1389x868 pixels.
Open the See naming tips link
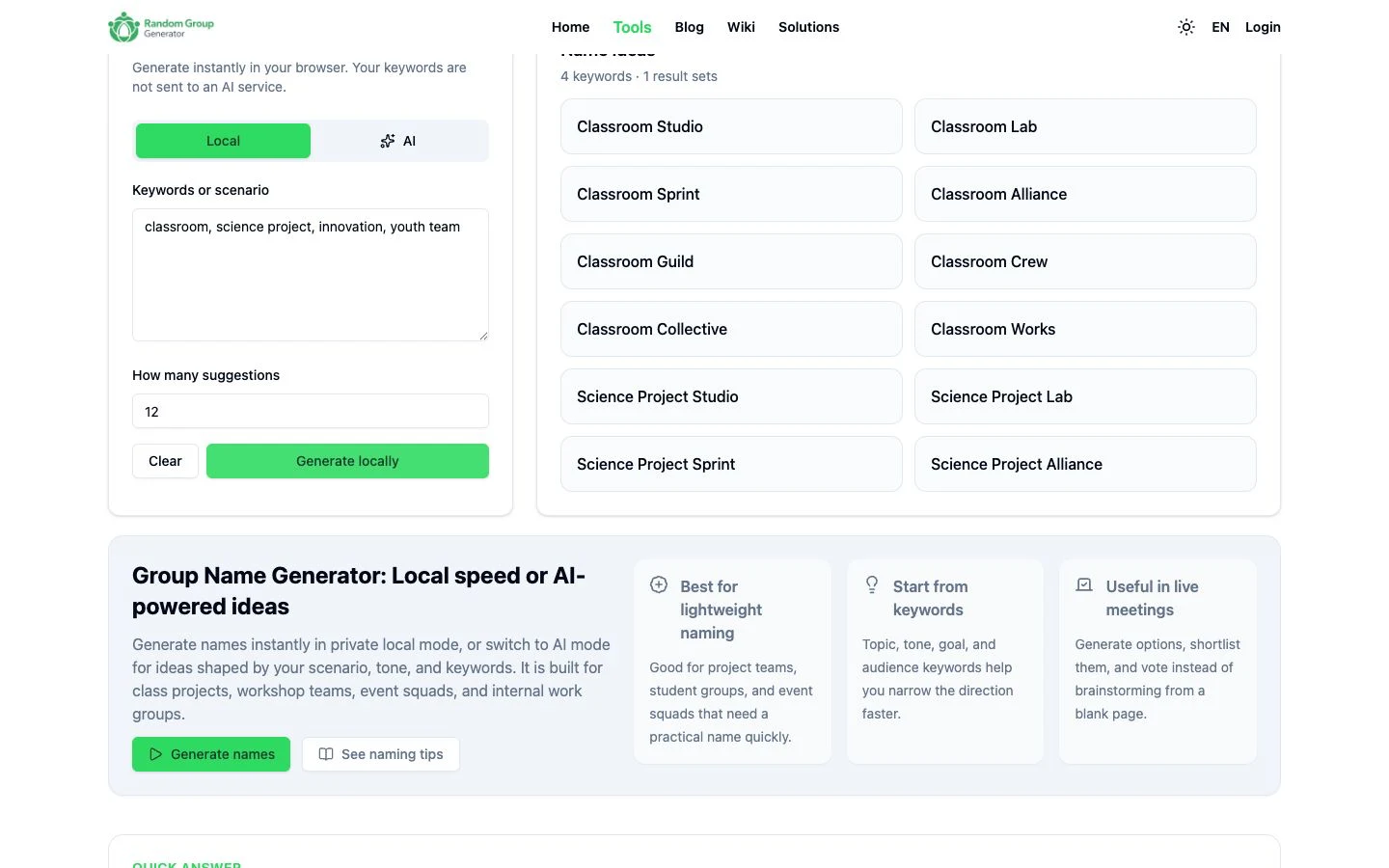click(x=381, y=754)
